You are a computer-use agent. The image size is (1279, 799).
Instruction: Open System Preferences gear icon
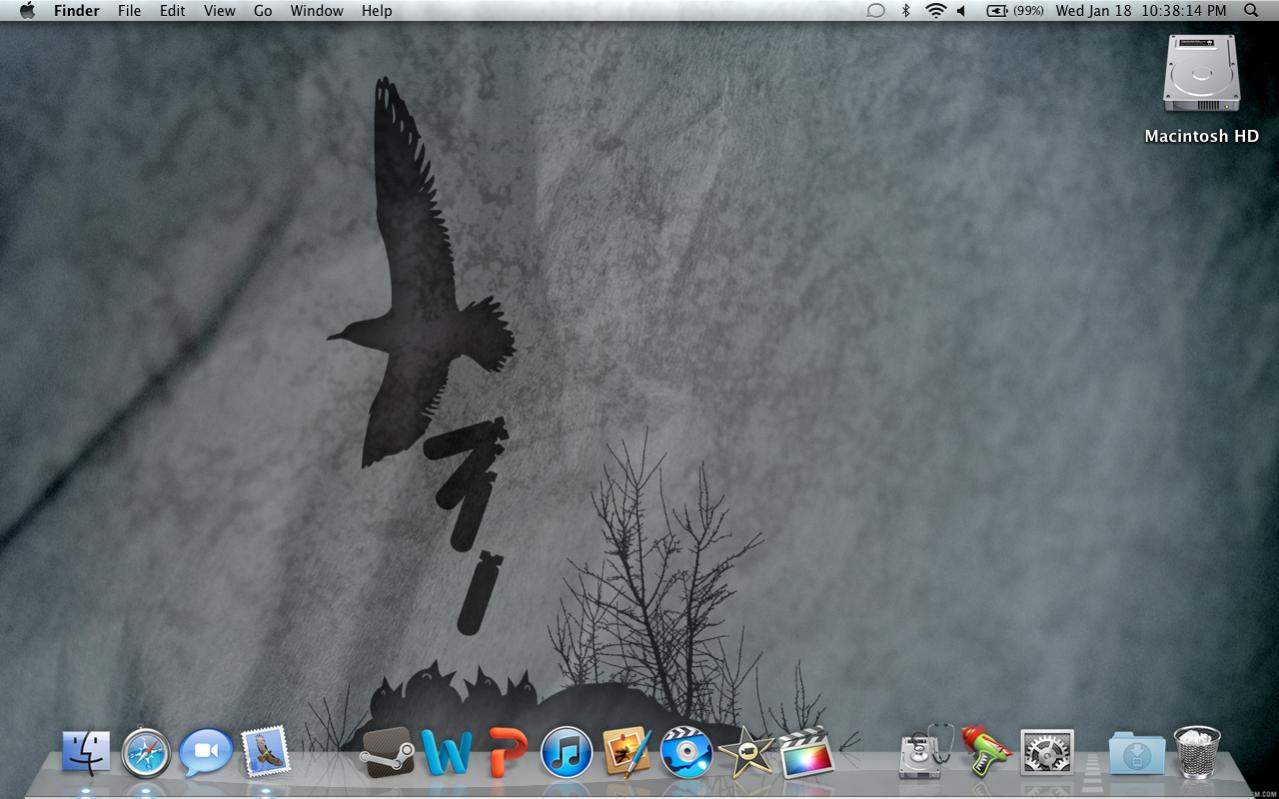(1047, 752)
